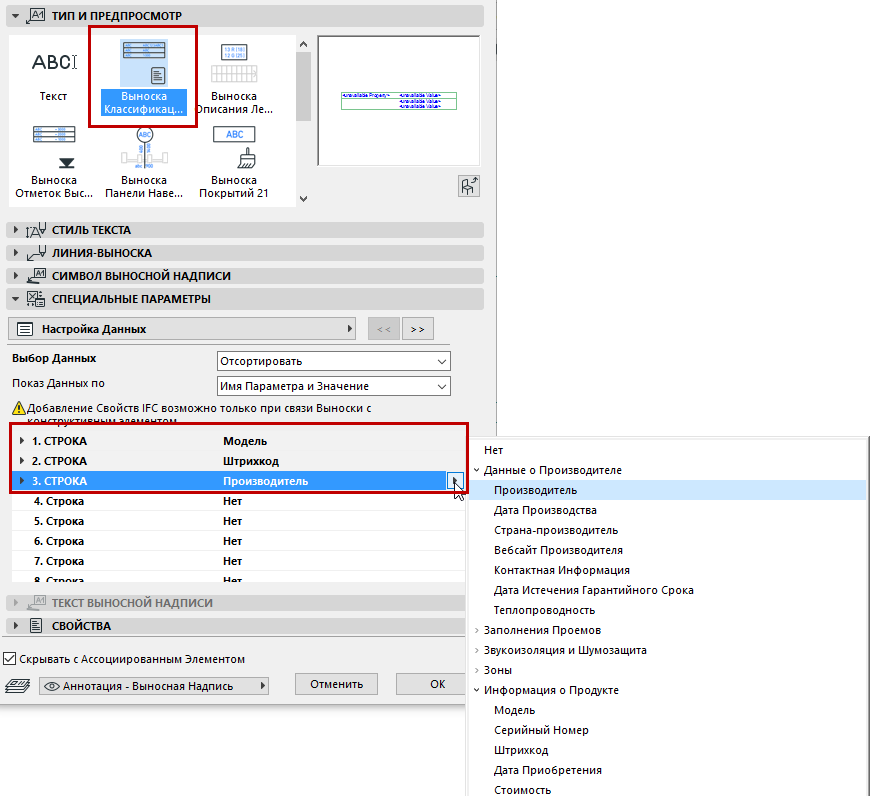Open the Настройка Данных page selector
The height and width of the screenshot is (796, 872).
tap(181, 329)
